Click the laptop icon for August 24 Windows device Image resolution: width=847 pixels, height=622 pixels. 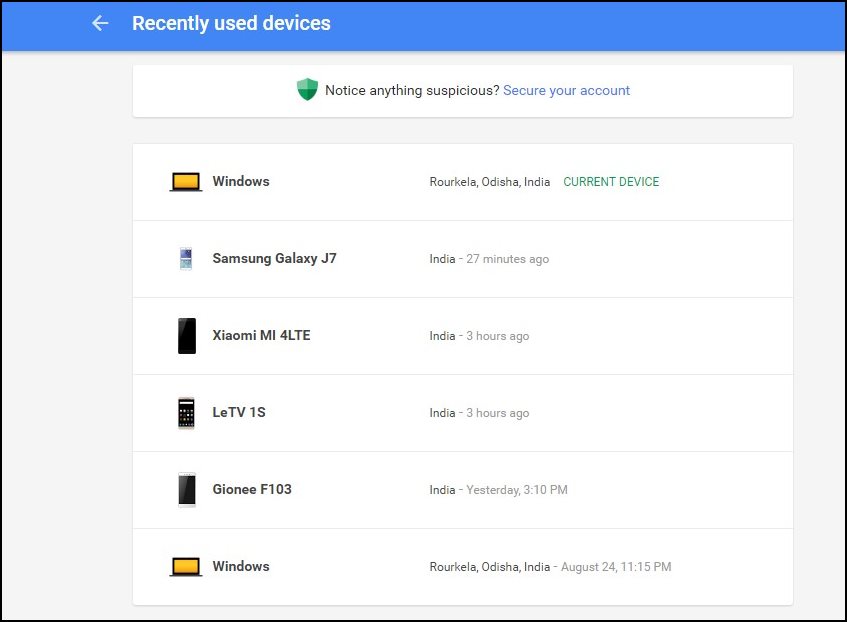(186, 567)
